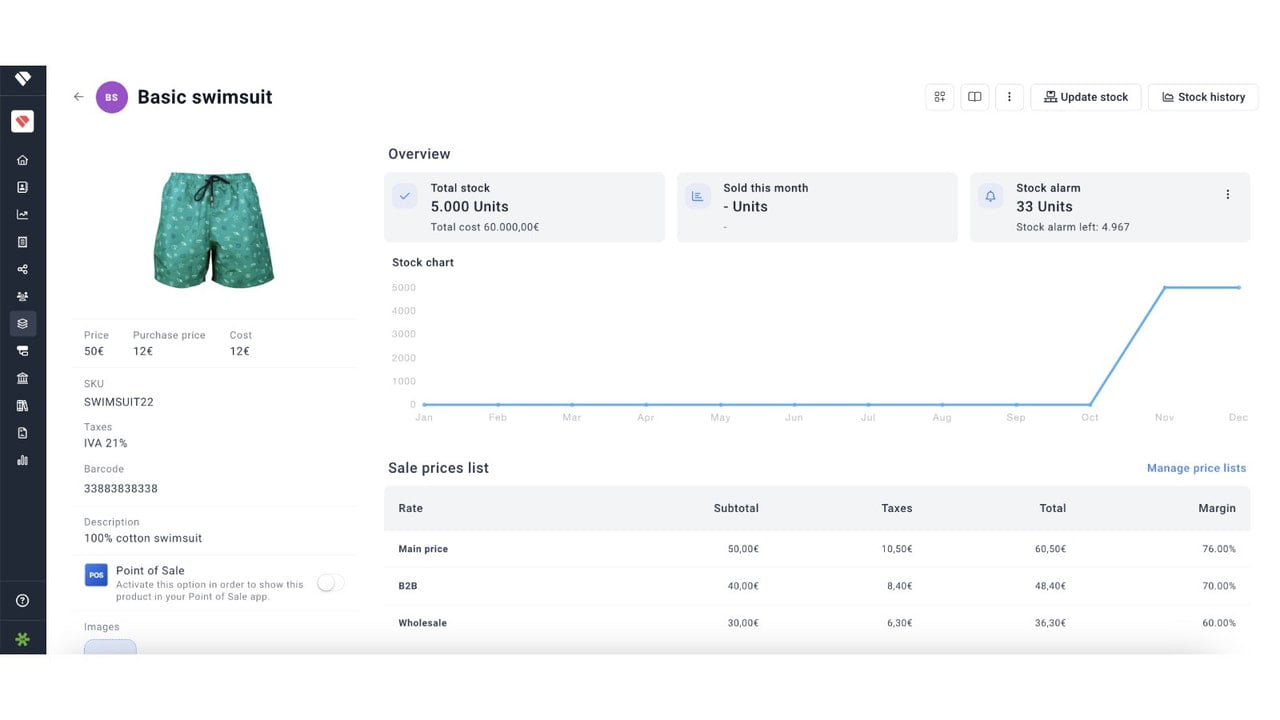Go back using the arrow beside Basic swimsuit
Image resolution: width=1280 pixels, height=720 pixels.
(x=78, y=97)
